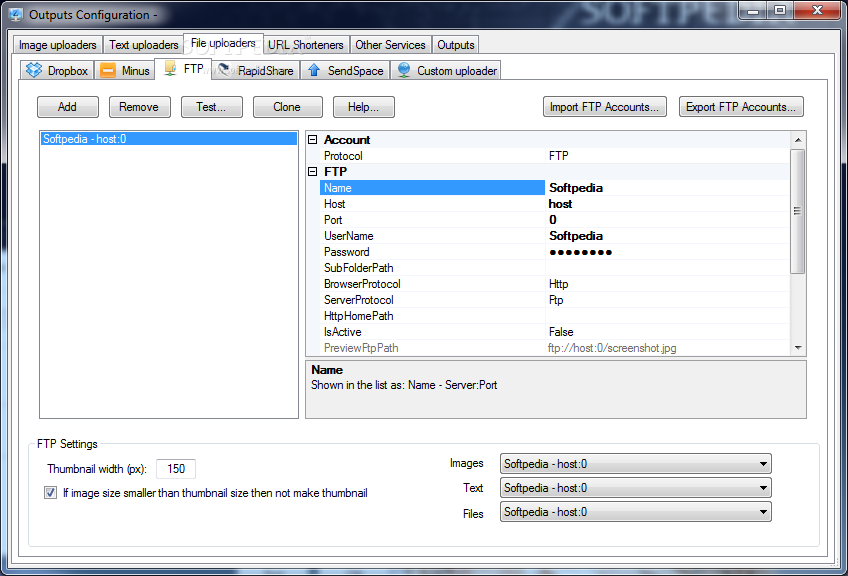Open the Images FTP account dropdown

coord(635,464)
